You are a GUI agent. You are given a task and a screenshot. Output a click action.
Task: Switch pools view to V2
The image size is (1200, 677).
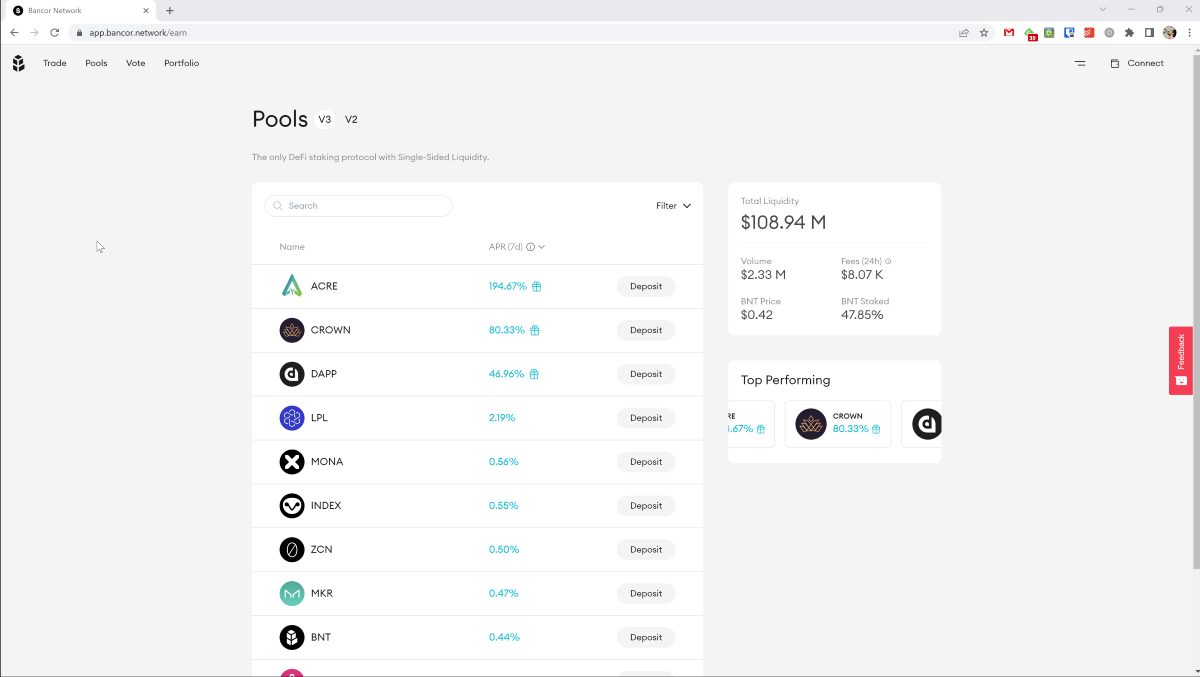351,120
